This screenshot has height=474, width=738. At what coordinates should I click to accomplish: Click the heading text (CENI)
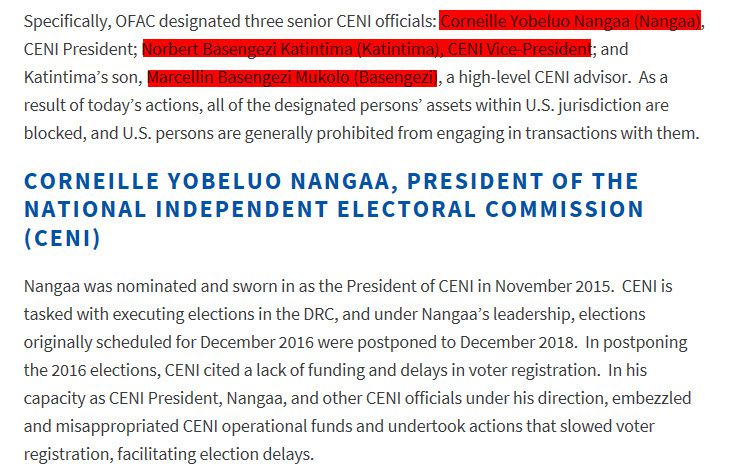[62, 238]
